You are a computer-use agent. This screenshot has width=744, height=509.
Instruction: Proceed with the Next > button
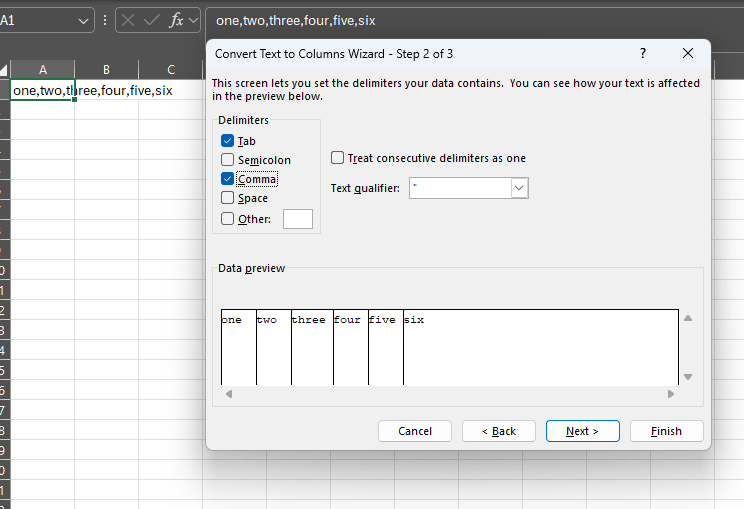coord(583,431)
